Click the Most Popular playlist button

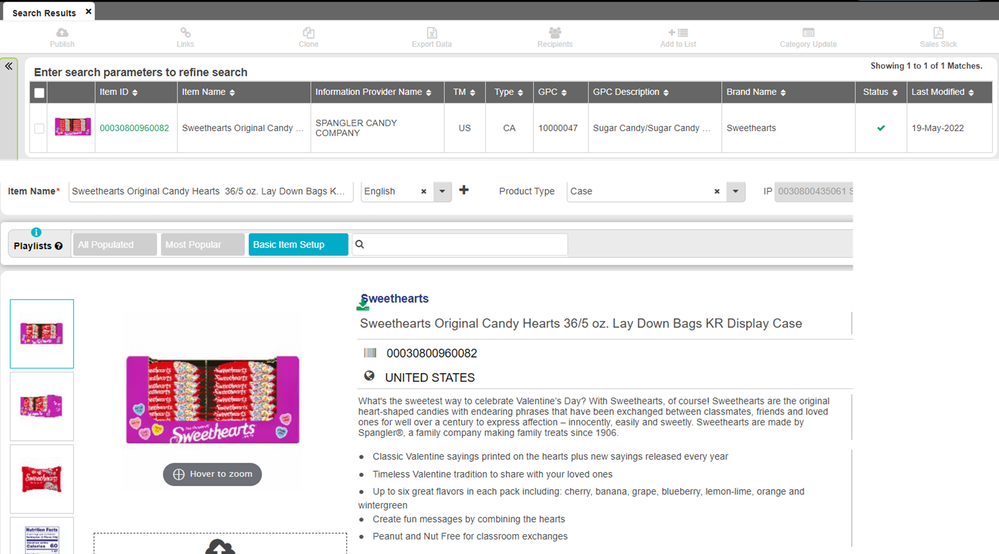(204, 245)
